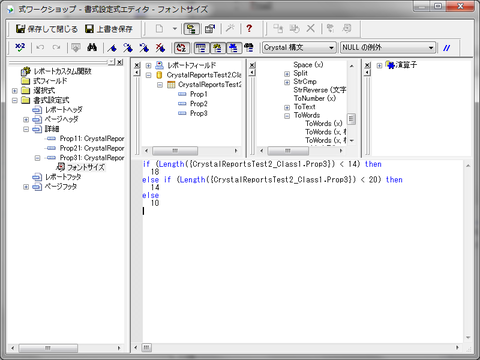Viewport: 480px width, 360px height.
Task: Jump to previous bookmark icon
Action: tap(144, 48)
